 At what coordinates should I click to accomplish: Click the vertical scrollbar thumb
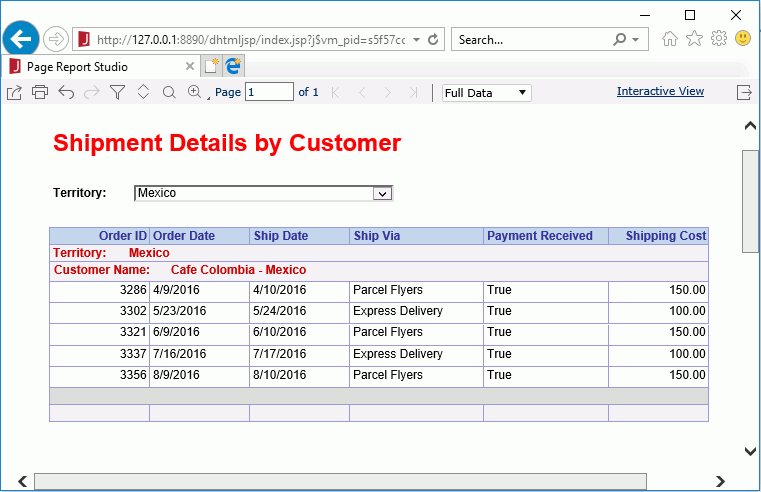(750, 201)
